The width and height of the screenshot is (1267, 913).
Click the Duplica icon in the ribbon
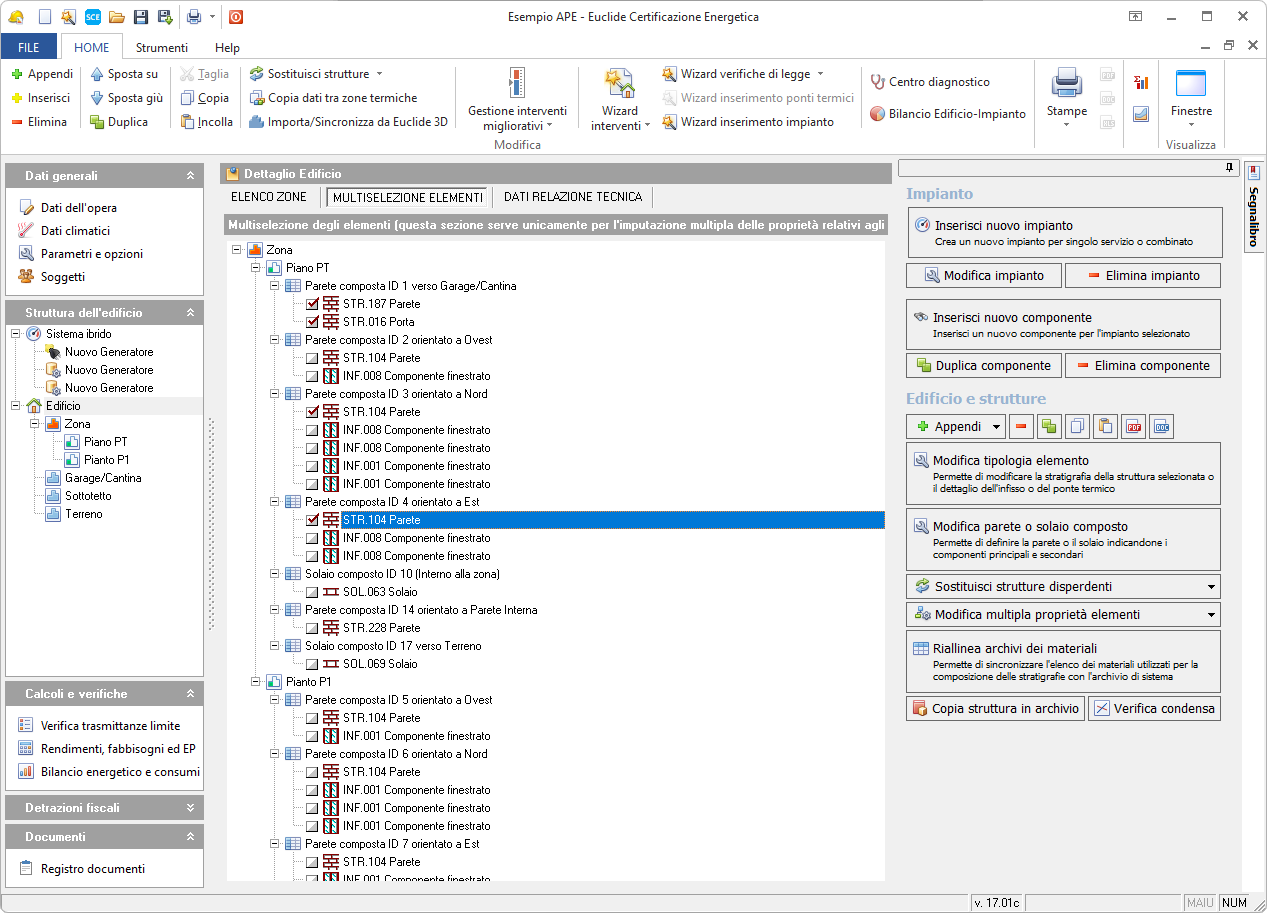pos(98,122)
